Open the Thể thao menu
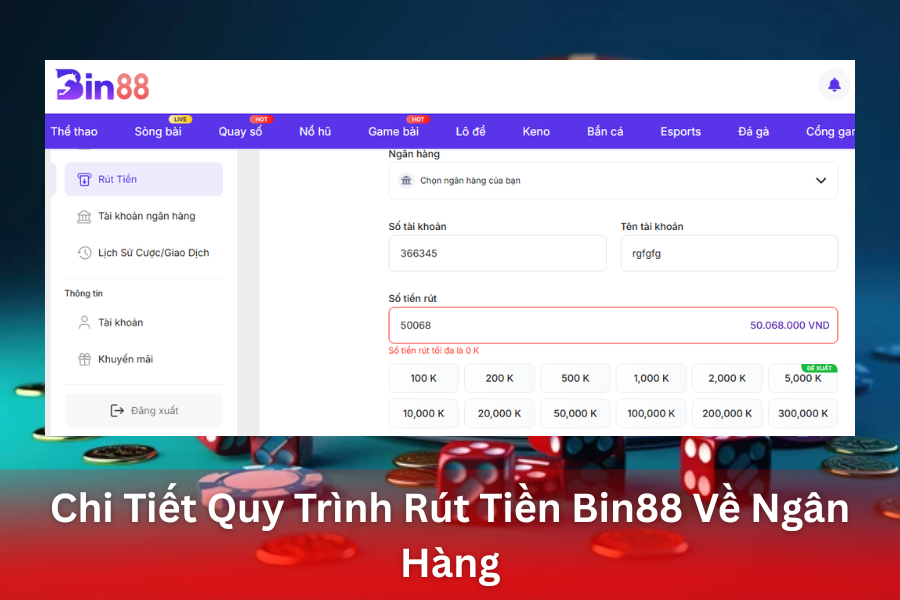 [74, 131]
